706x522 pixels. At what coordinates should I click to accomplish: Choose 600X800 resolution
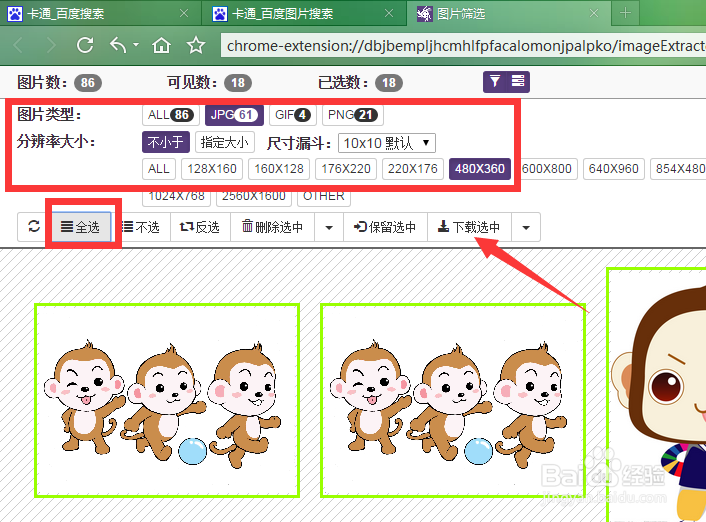pos(548,169)
